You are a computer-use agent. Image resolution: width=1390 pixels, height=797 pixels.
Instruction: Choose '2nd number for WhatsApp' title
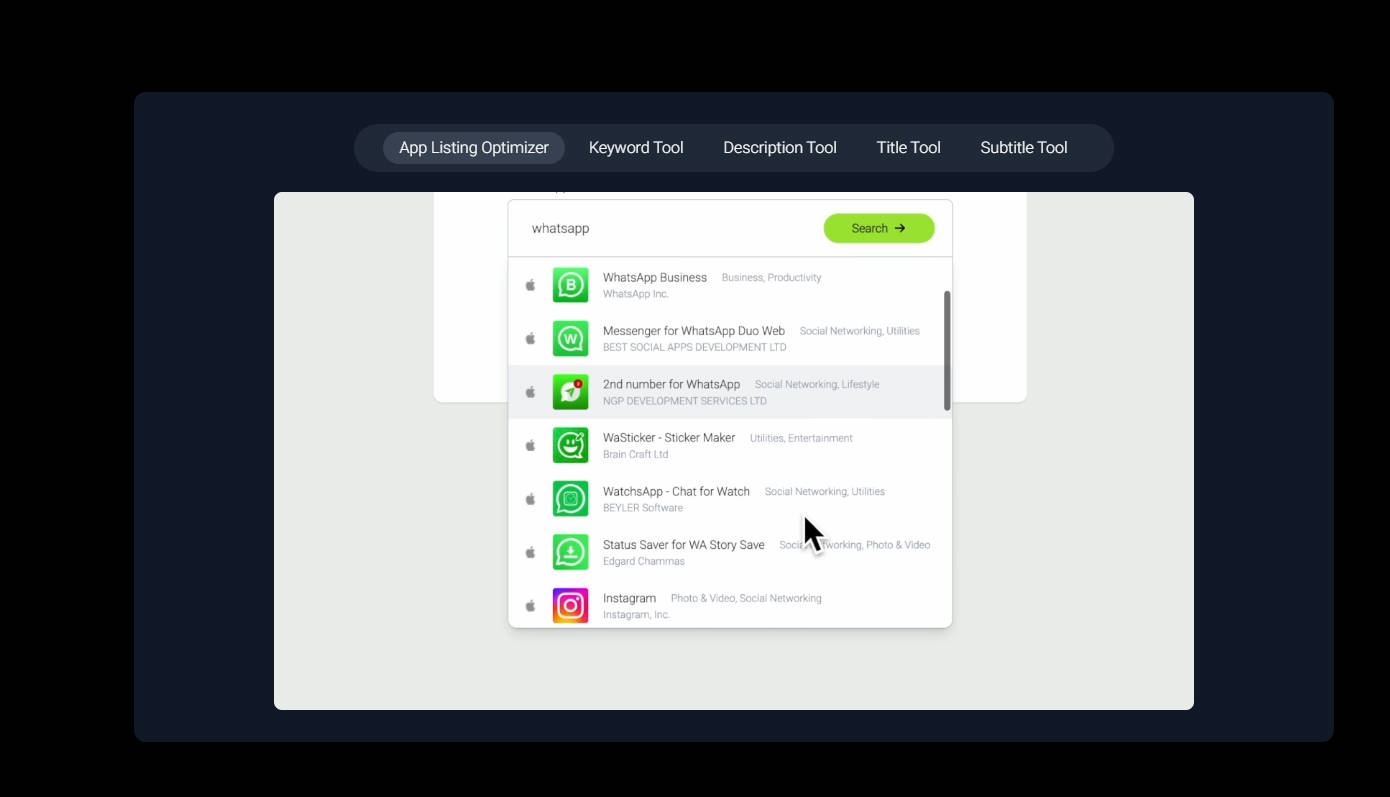pos(672,384)
